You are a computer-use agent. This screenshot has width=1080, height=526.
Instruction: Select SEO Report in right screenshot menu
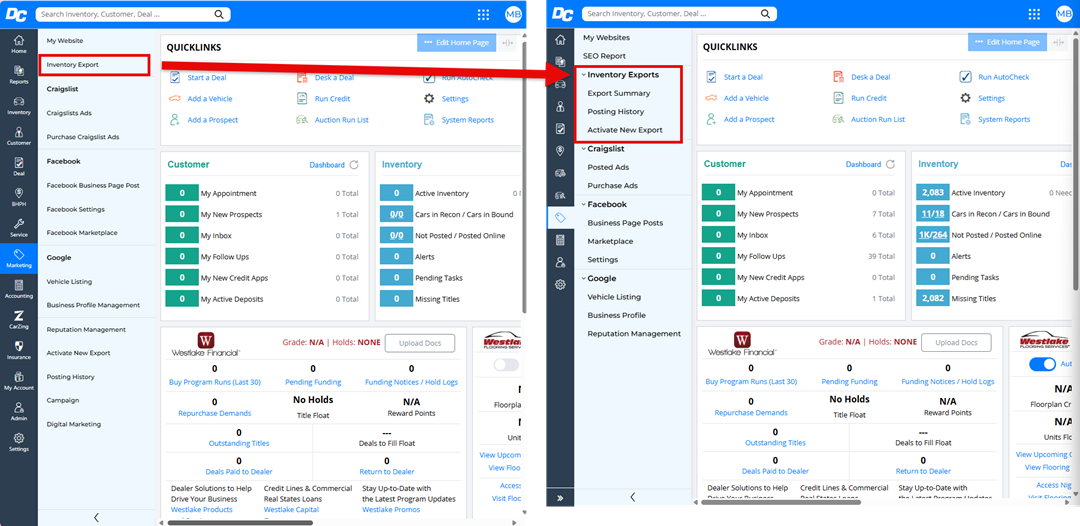[604, 56]
